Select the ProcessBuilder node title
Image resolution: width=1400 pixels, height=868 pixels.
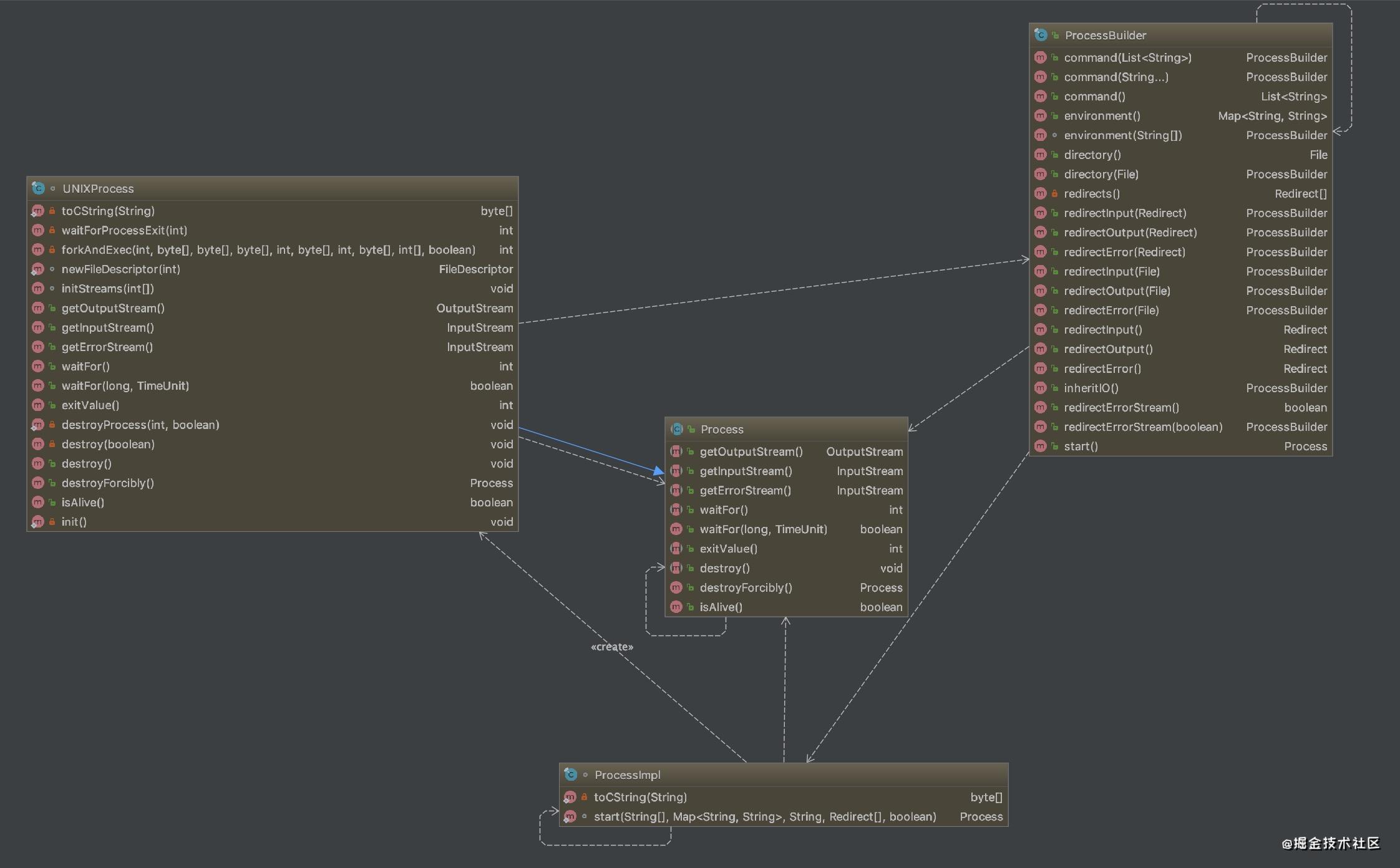pyautogui.click(x=1105, y=35)
